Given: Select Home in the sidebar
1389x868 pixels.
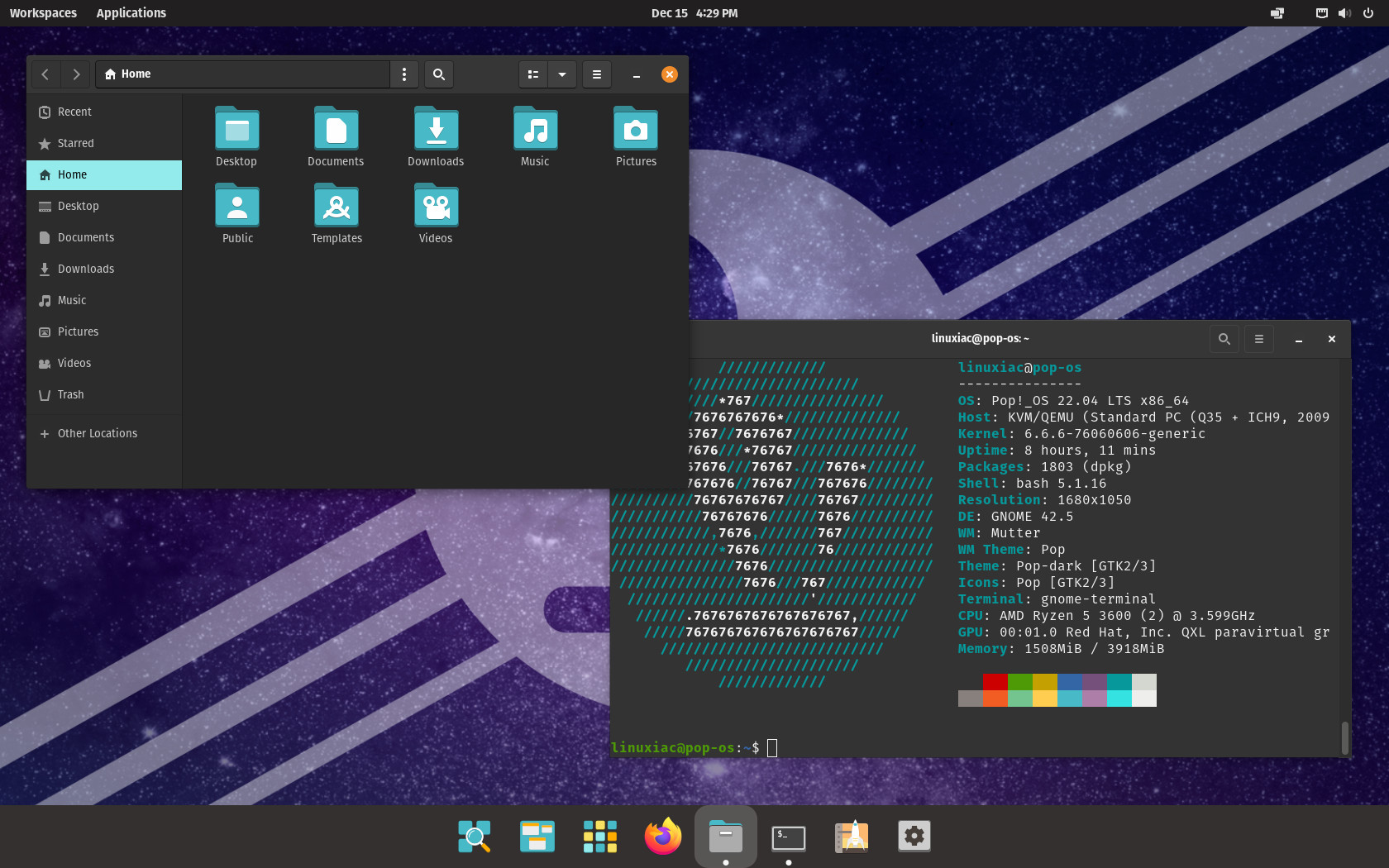Looking at the screenshot, I should tap(104, 174).
